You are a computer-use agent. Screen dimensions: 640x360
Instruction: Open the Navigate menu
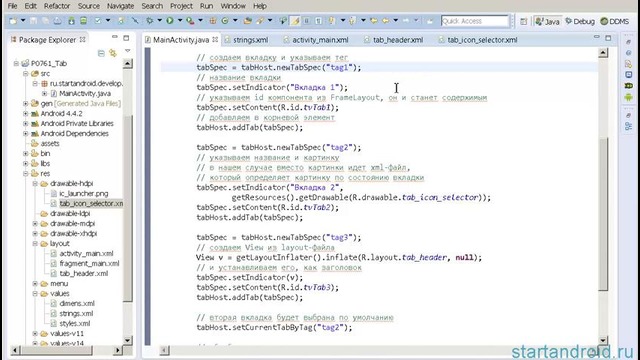point(120,6)
